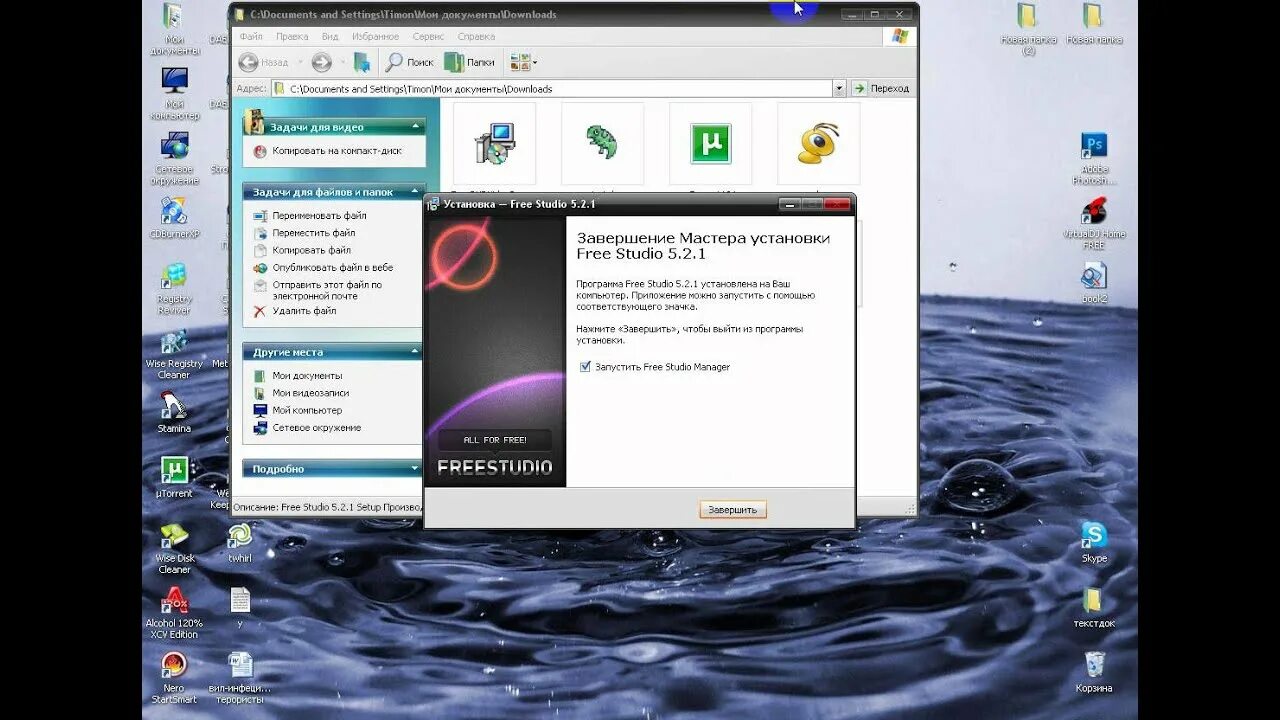Select the yellow bee-like file icon
The image size is (1280, 720).
[x=818, y=143]
